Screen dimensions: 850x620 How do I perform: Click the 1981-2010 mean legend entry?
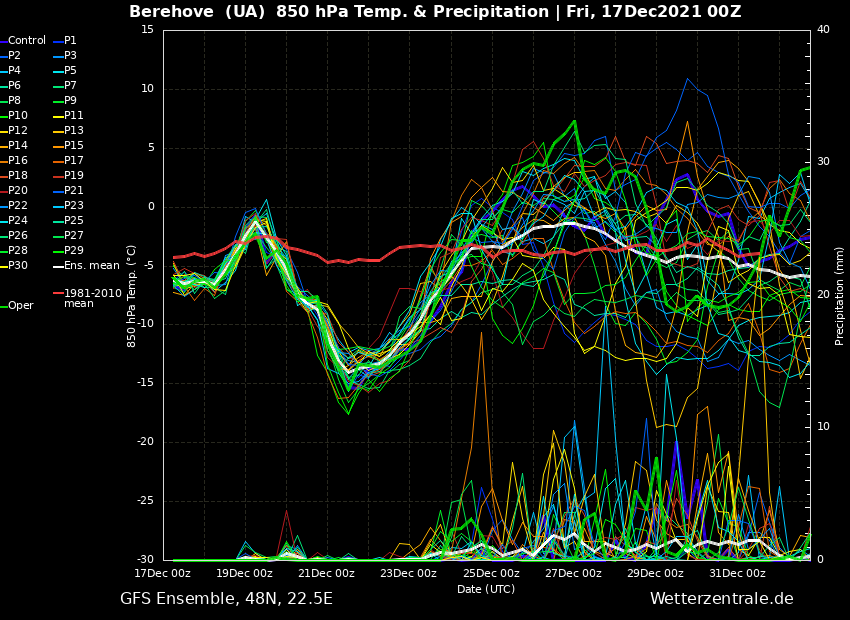point(92,298)
